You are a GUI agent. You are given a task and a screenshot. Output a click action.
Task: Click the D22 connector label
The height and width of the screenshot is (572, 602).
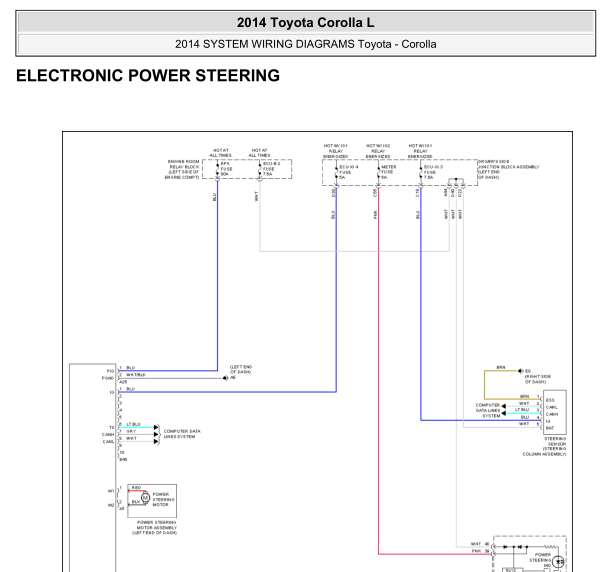460,193
